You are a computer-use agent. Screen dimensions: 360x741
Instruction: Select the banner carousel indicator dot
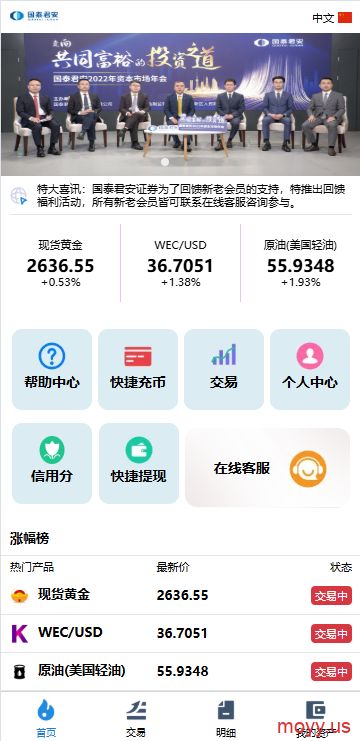click(x=165, y=162)
